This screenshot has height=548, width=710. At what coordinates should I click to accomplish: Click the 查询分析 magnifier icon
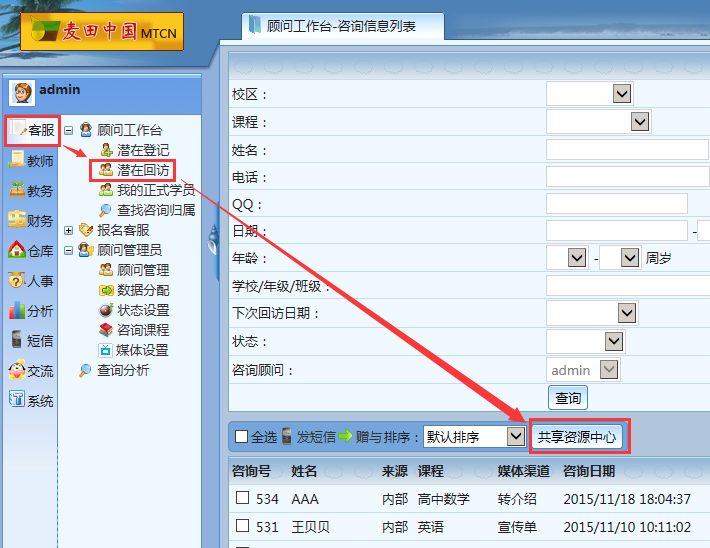pyautogui.click(x=85, y=370)
